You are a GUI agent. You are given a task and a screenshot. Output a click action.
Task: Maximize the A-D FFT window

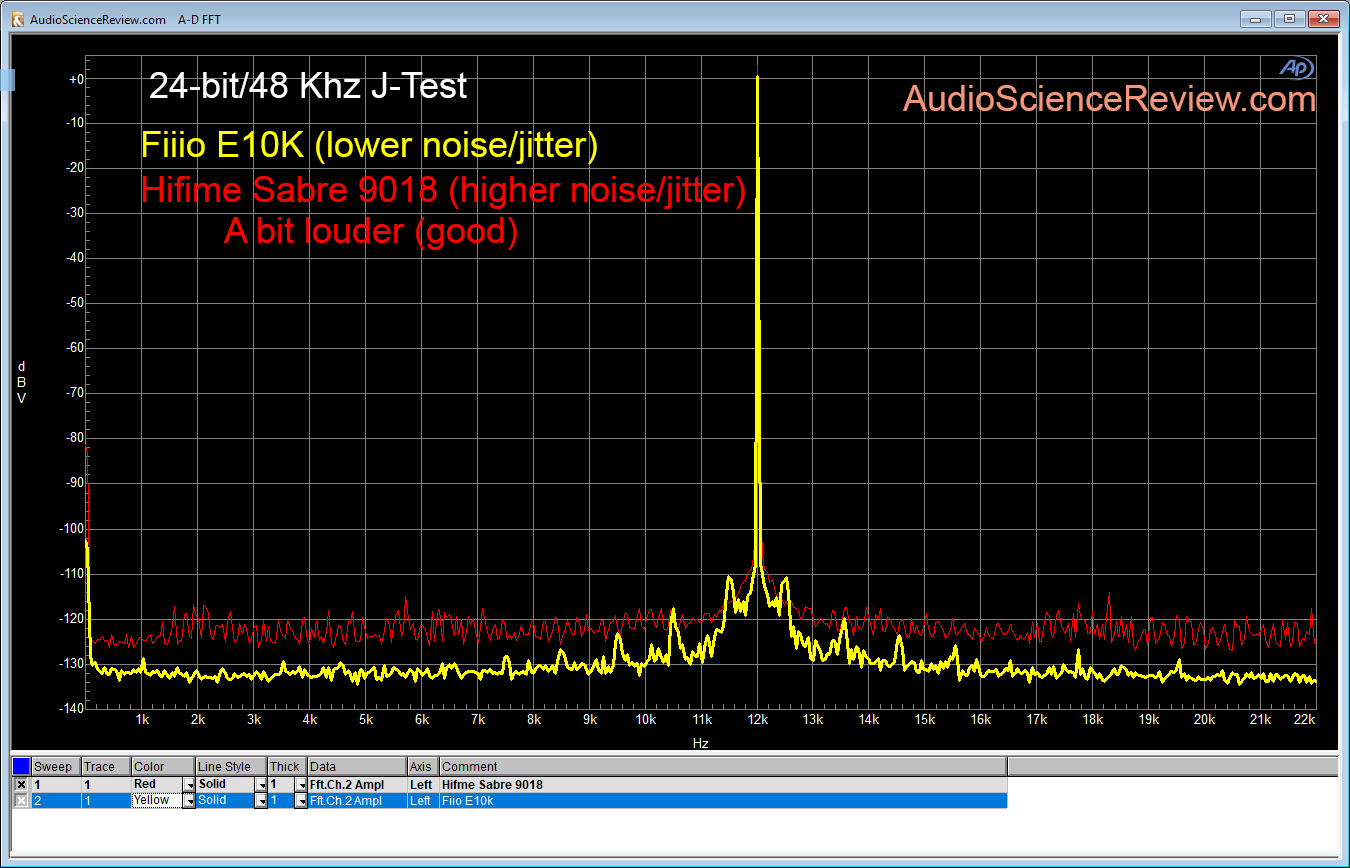pyautogui.click(x=1289, y=19)
